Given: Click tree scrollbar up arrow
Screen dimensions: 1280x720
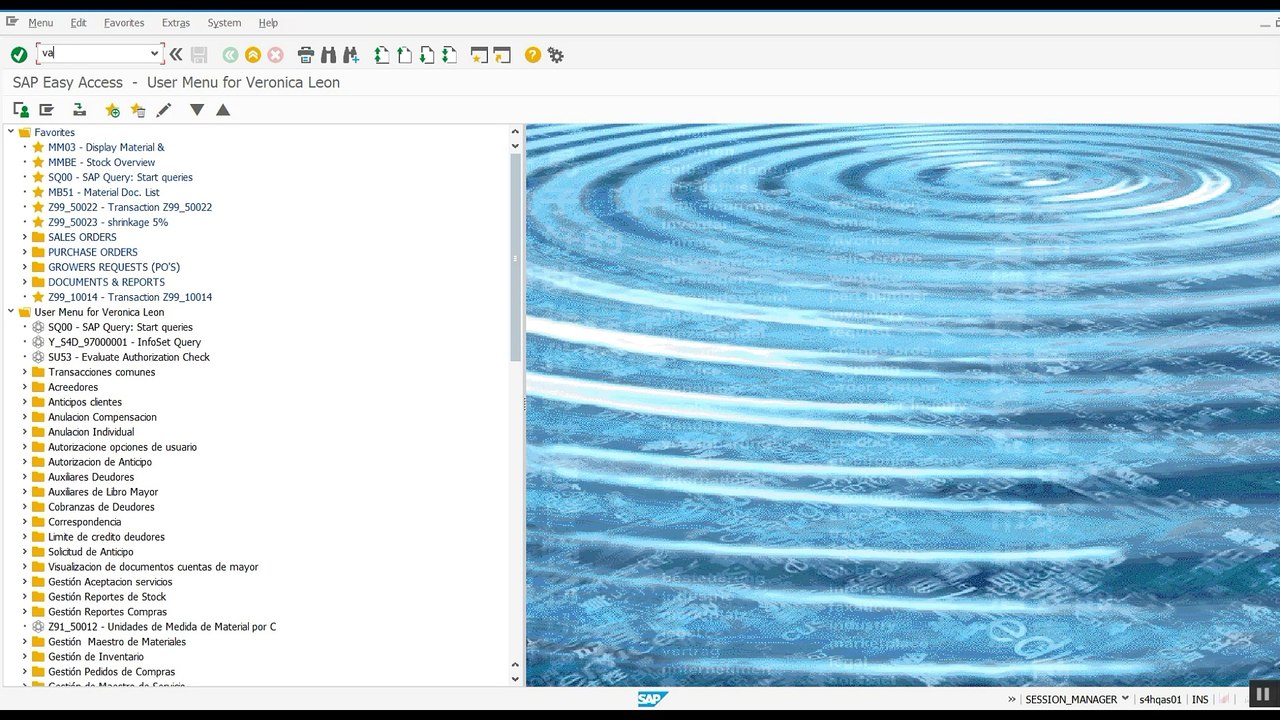Looking at the screenshot, I should click(x=515, y=131).
